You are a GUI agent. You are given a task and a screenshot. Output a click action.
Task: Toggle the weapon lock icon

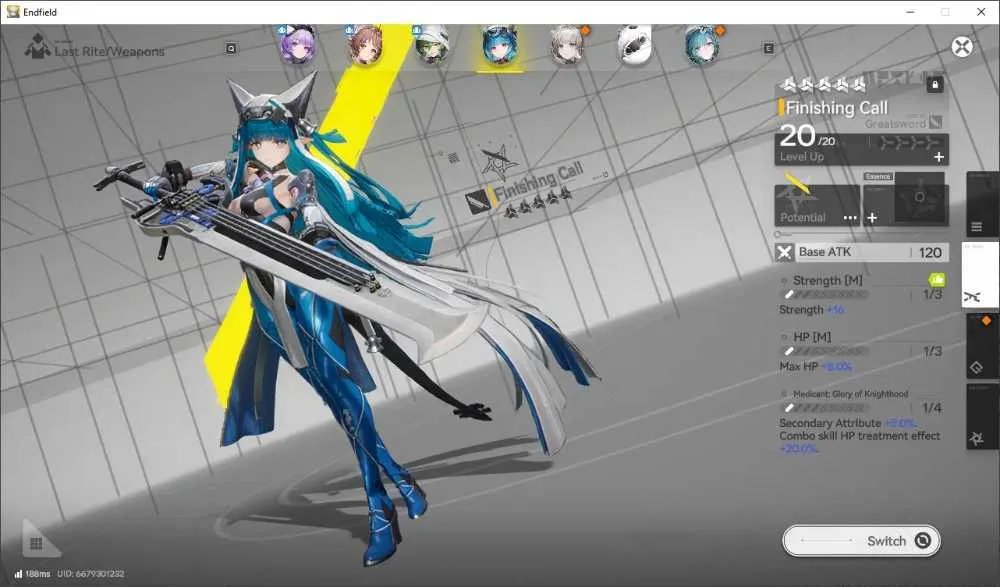[x=934, y=84]
